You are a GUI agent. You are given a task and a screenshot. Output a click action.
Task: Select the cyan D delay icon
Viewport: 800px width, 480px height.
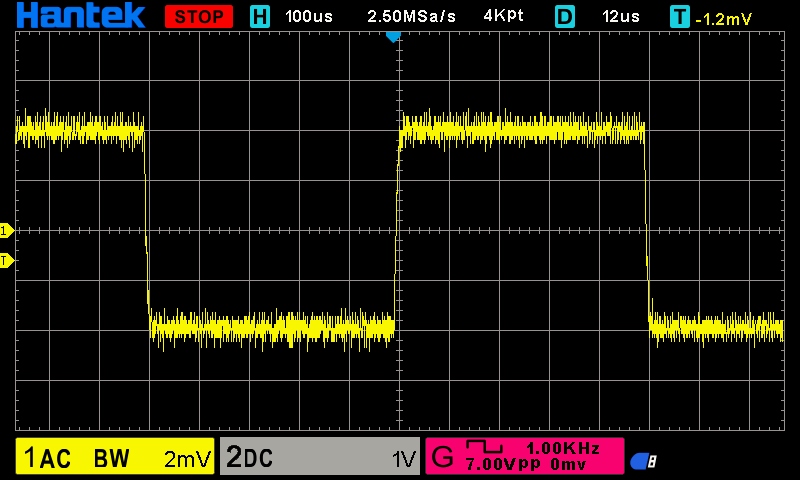(565, 17)
